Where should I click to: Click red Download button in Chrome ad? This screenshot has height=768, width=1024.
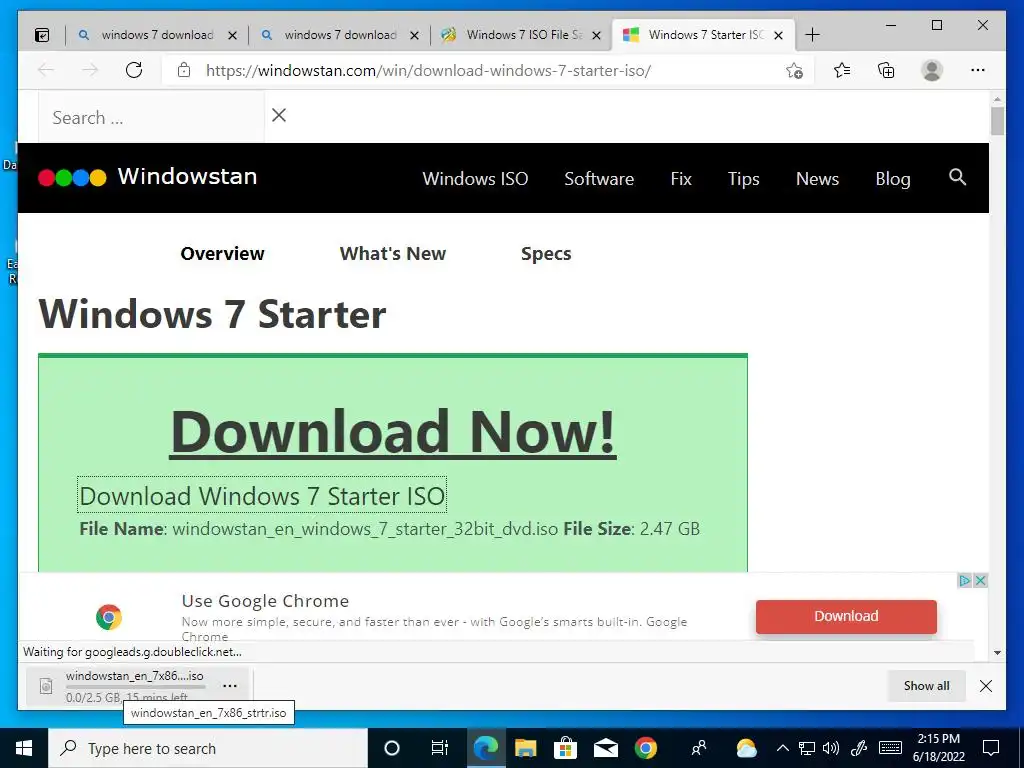click(x=846, y=616)
